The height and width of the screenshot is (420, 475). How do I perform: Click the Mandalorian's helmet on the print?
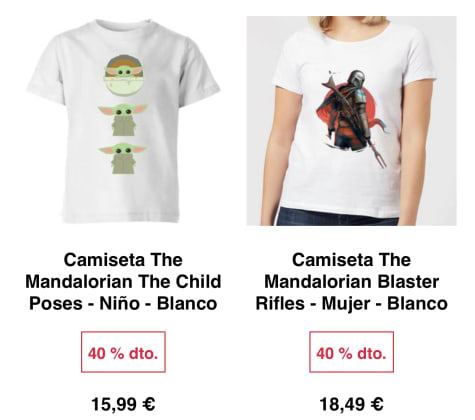tap(355, 79)
